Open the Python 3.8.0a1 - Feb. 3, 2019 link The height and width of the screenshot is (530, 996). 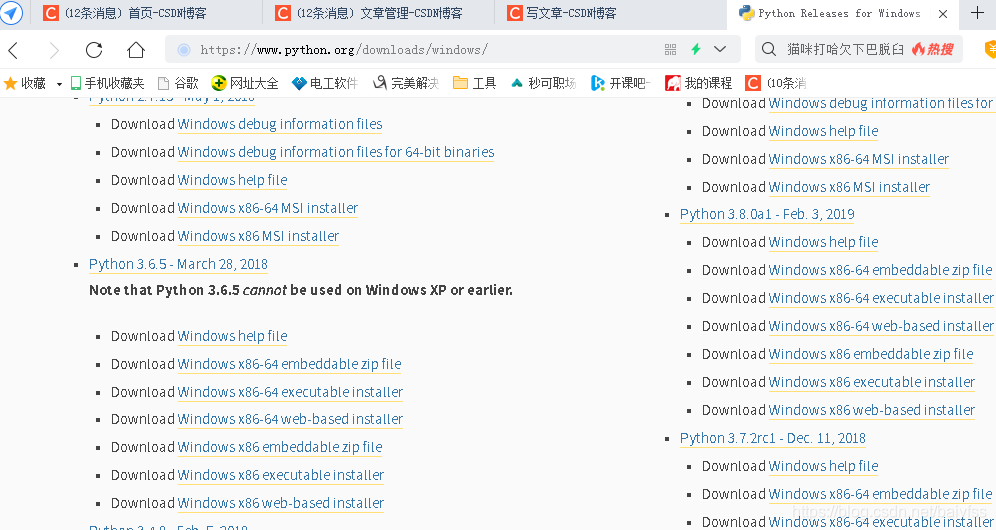pyautogui.click(x=767, y=214)
